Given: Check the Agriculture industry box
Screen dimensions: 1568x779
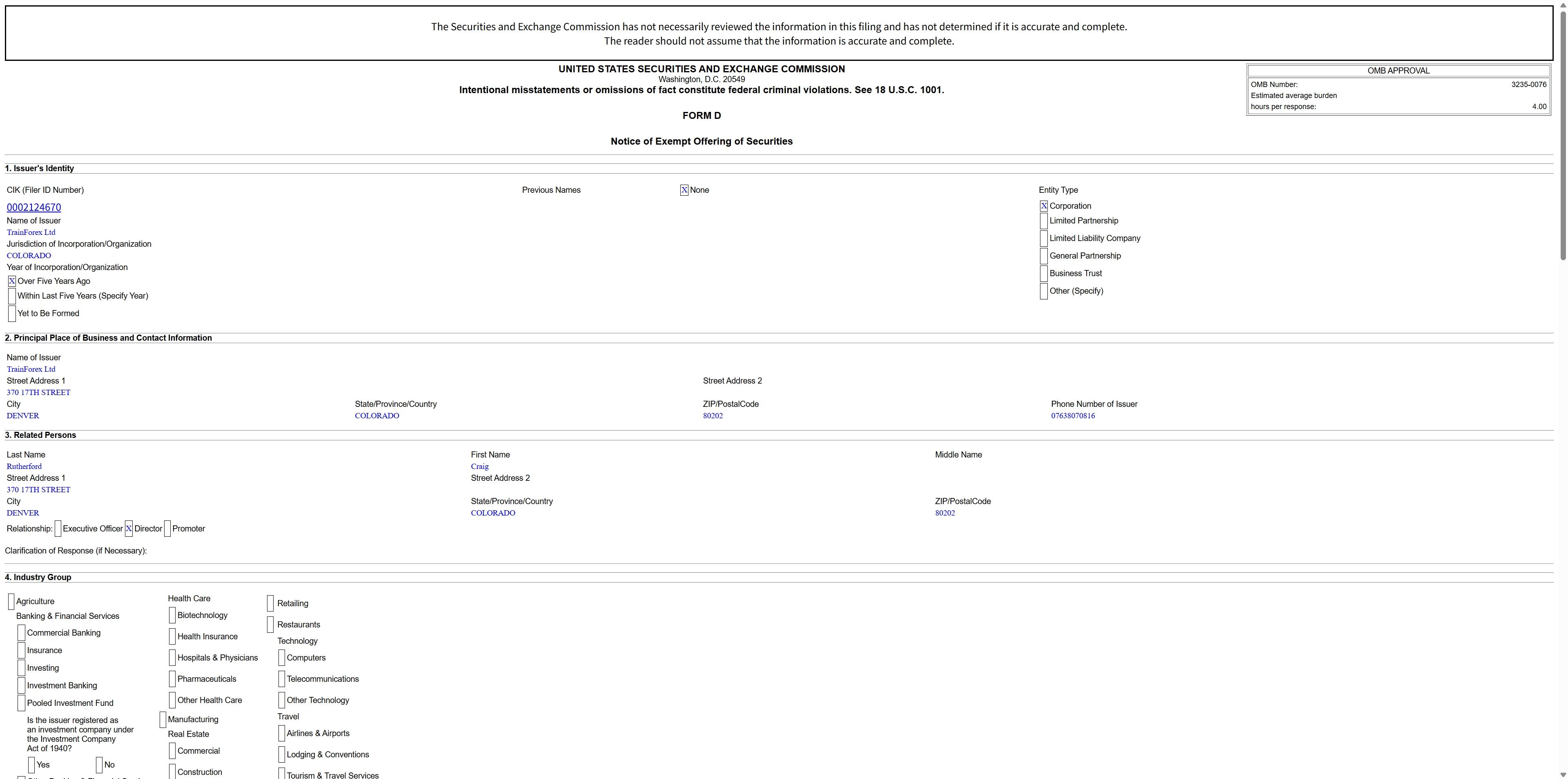Looking at the screenshot, I should (x=11, y=601).
